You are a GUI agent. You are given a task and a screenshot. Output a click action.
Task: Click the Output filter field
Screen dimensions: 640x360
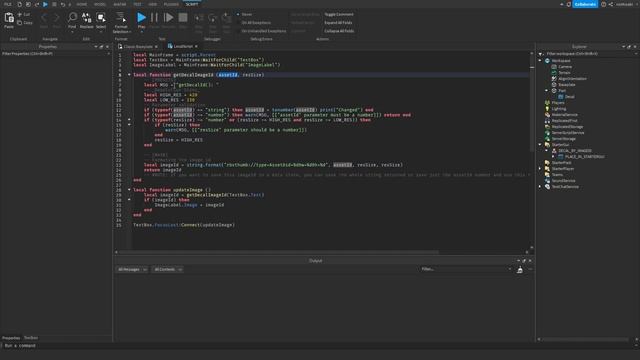tap(466, 269)
